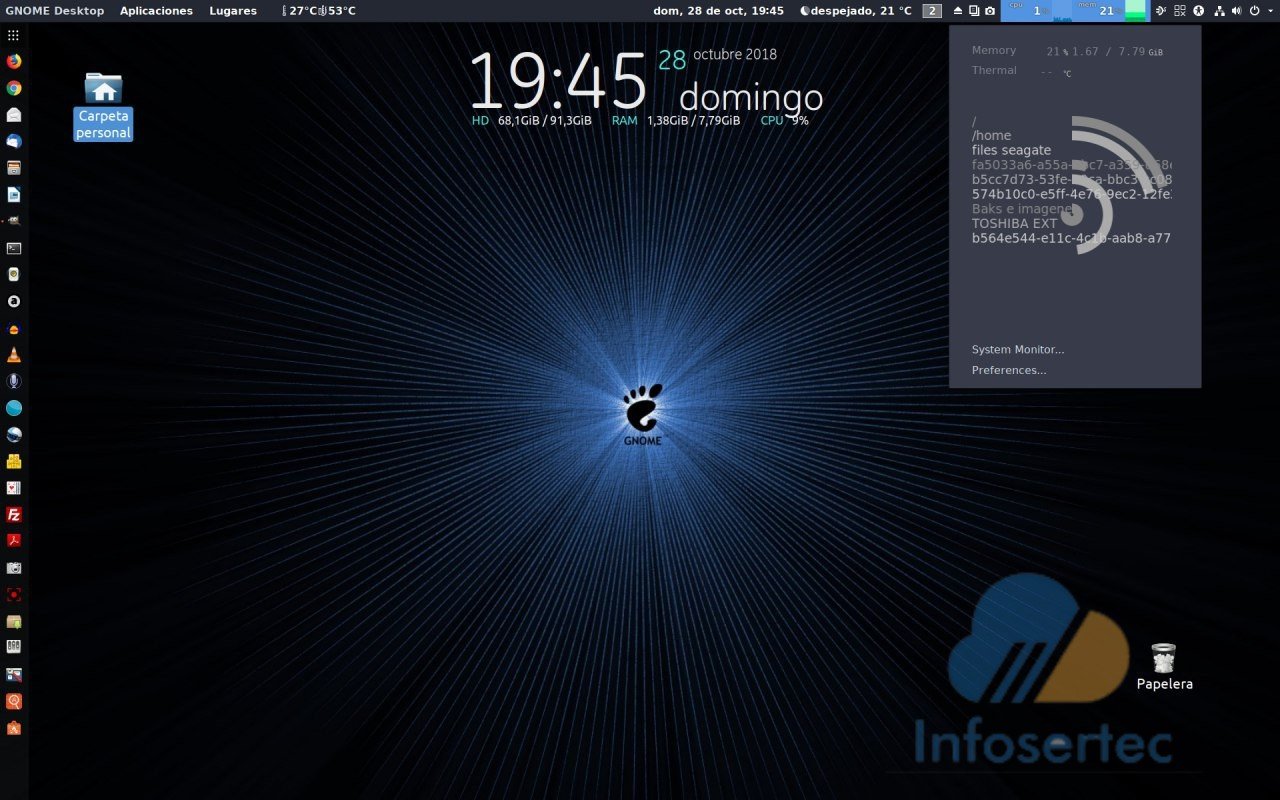Viewport: 1280px width, 800px height.
Task: Open the Lugares menu
Action: [233, 11]
